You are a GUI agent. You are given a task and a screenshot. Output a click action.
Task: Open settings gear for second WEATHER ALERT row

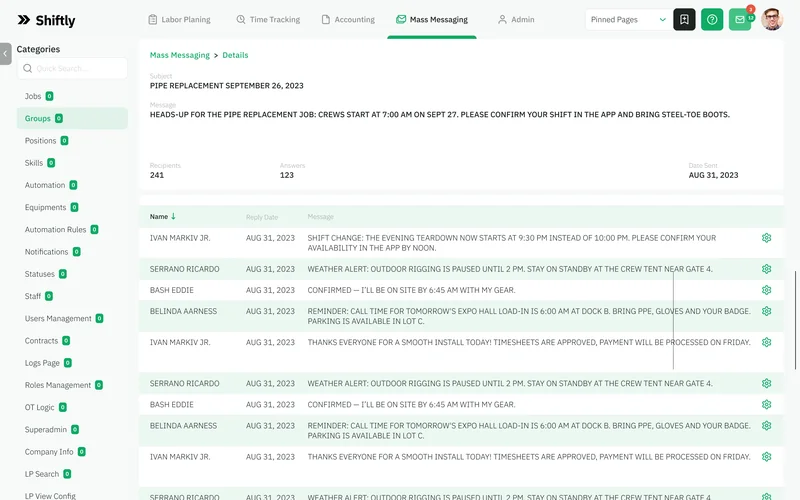tap(766, 383)
